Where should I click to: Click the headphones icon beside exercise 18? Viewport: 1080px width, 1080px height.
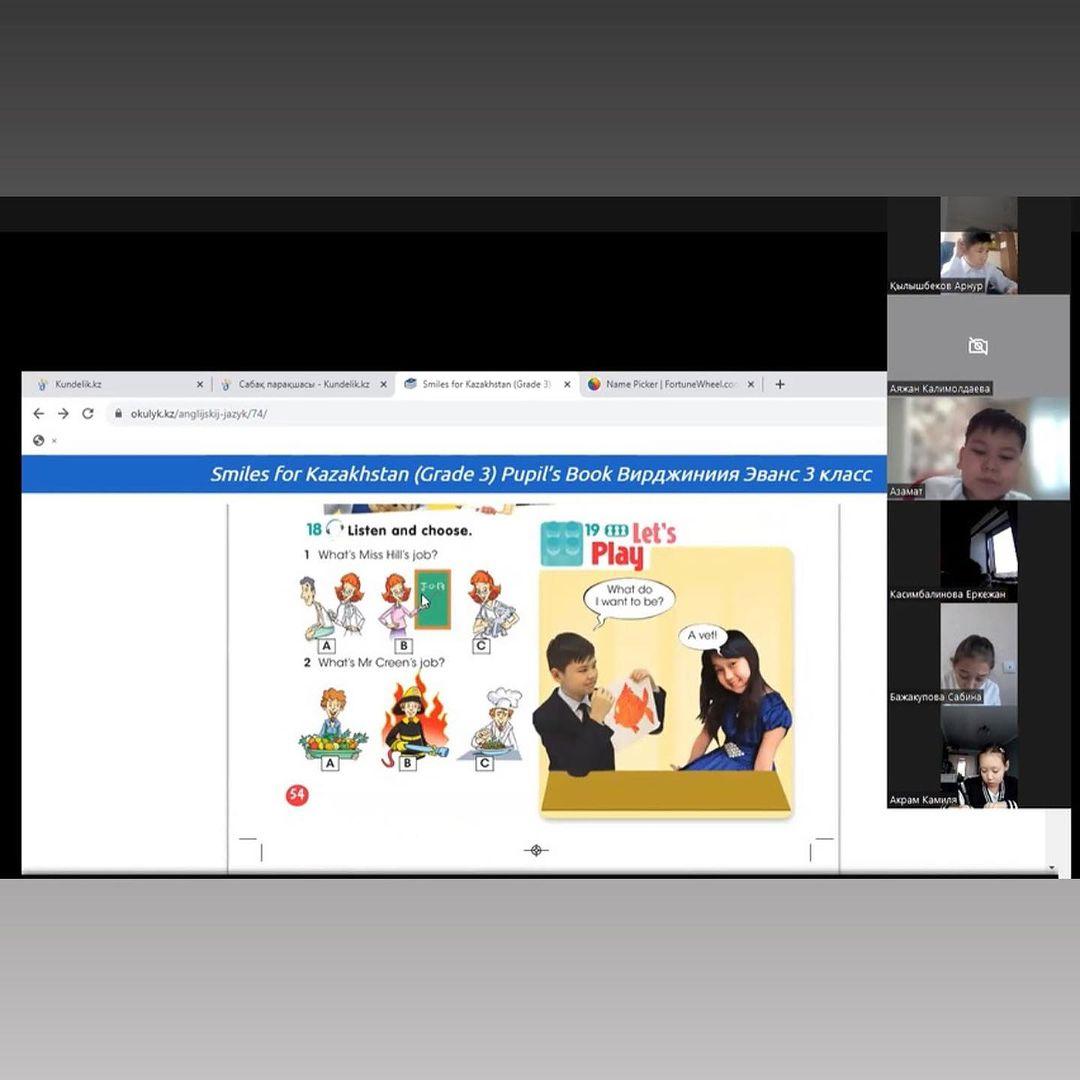pyautogui.click(x=335, y=529)
